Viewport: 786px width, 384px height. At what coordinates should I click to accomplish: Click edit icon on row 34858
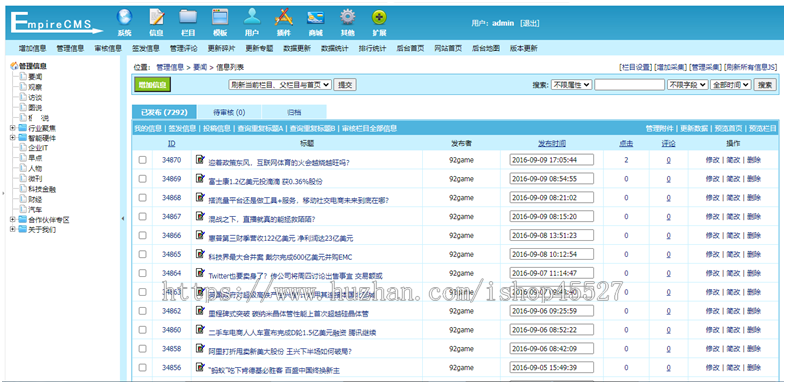point(200,348)
